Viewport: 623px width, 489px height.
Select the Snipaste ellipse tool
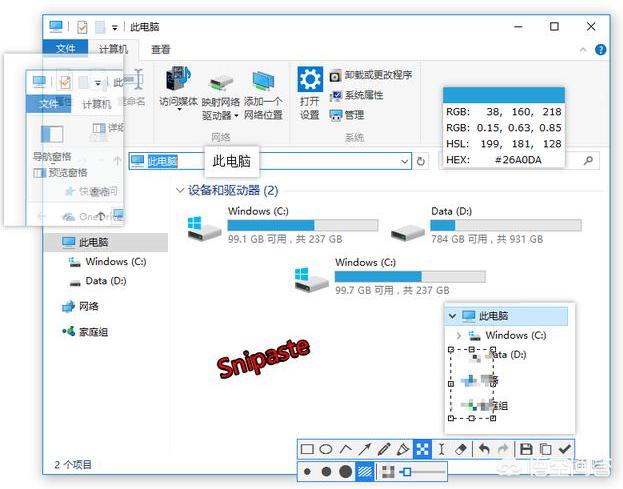[326, 449]
